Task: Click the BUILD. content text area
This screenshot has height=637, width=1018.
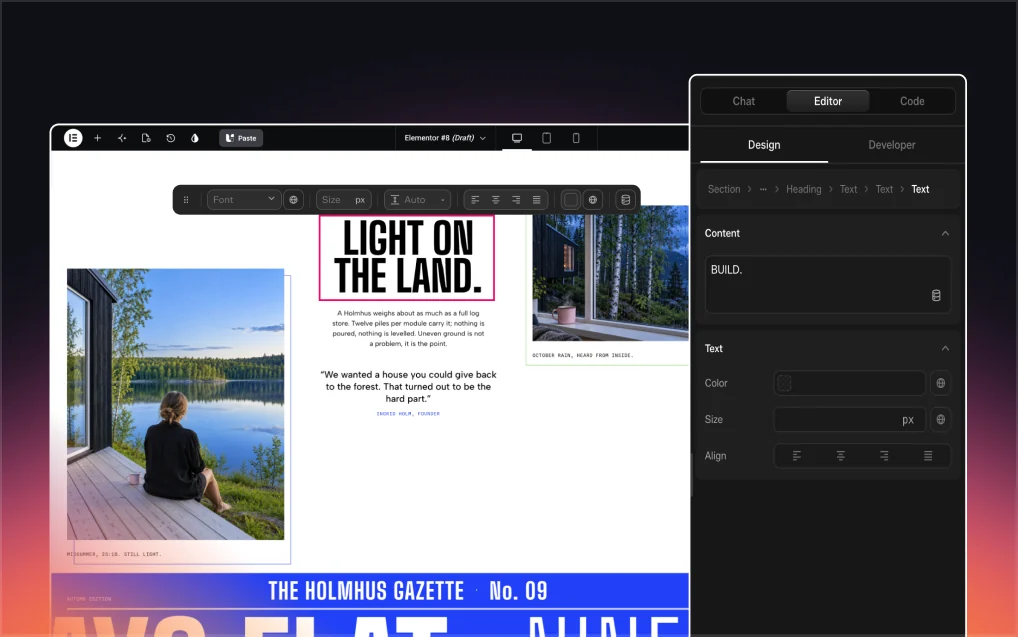Action: pos(828,284)
